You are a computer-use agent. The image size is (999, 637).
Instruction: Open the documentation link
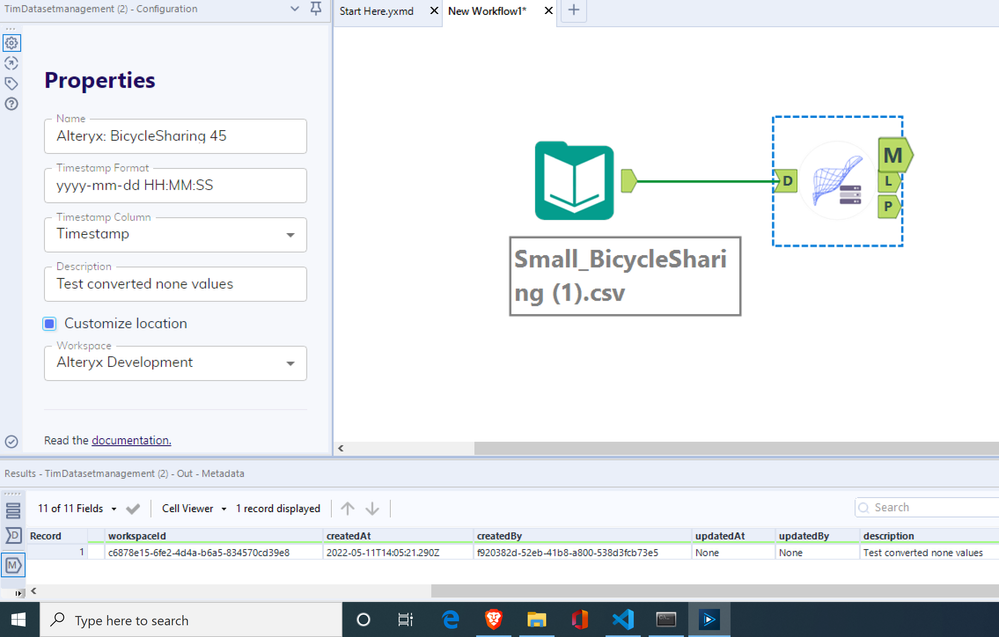pyautogui.click(x=130, y=440)
